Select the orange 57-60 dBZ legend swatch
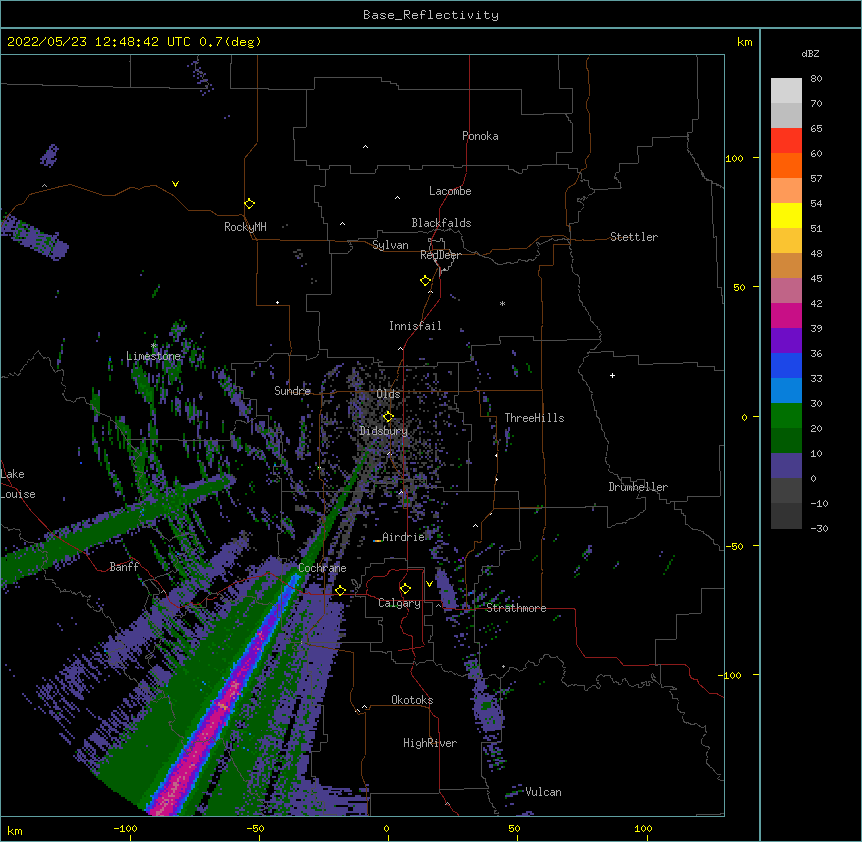 point(786,165)
